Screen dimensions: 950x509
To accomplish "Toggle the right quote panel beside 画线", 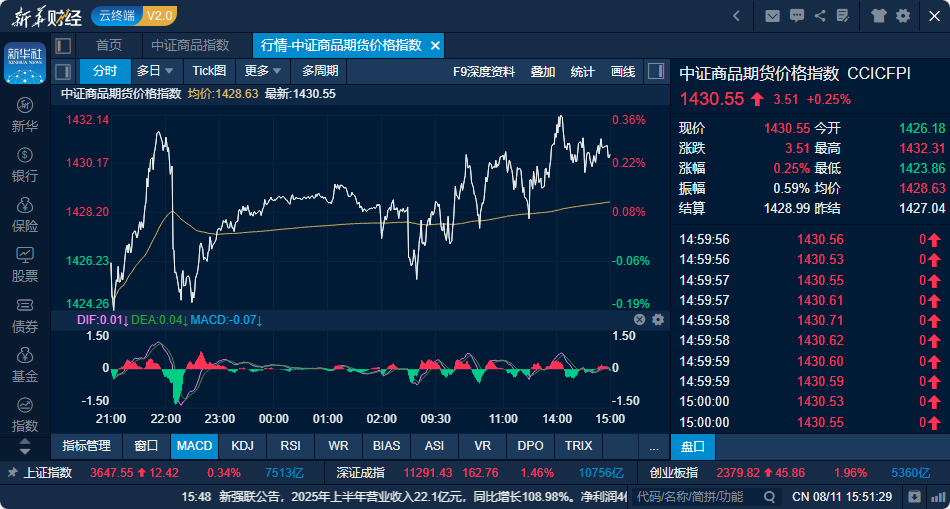I will pos(655,72).
